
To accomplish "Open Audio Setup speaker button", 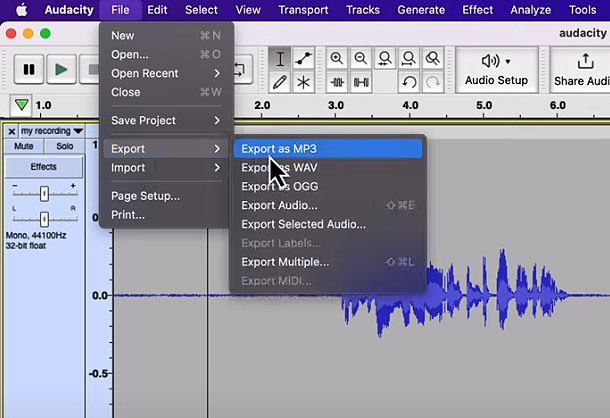I will coord(496,70).
